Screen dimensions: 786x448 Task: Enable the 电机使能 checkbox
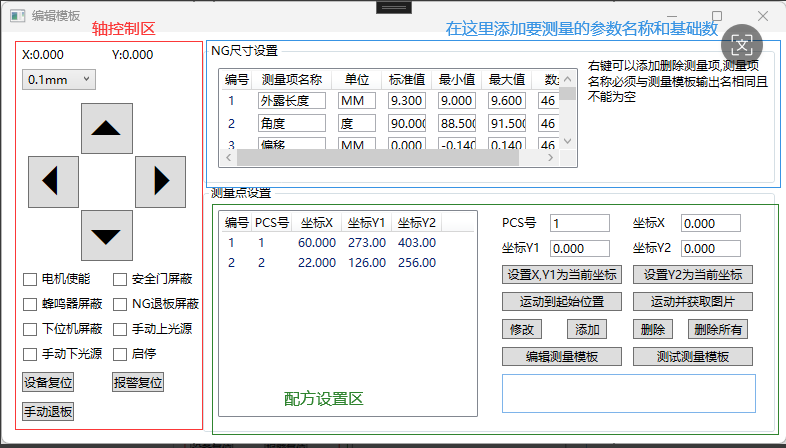[31, 279]
